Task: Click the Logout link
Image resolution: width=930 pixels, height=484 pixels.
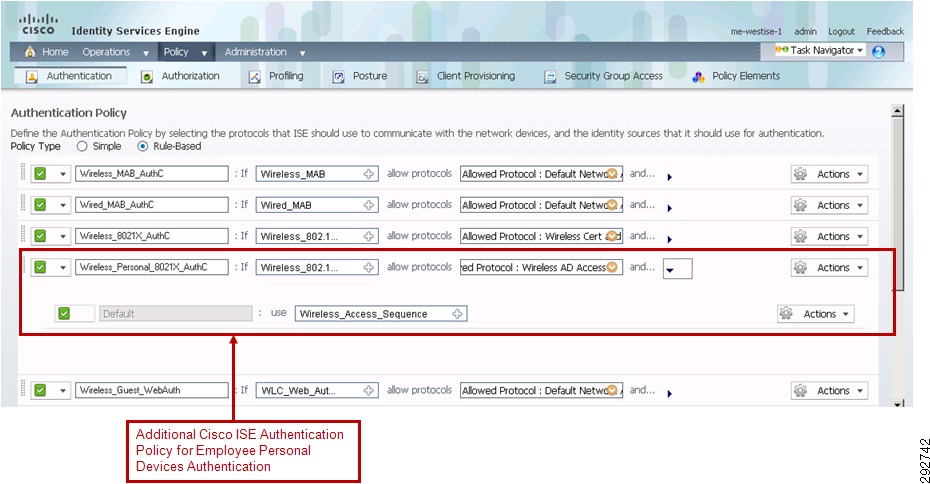Action: [841, 31]
